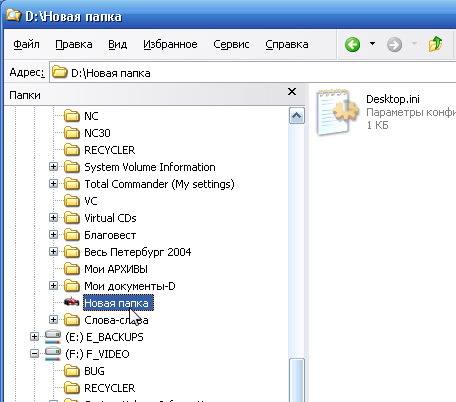456x402 pixels.
Task: Click the folder tree scroll up arrow
Action: tap(297, 116)
